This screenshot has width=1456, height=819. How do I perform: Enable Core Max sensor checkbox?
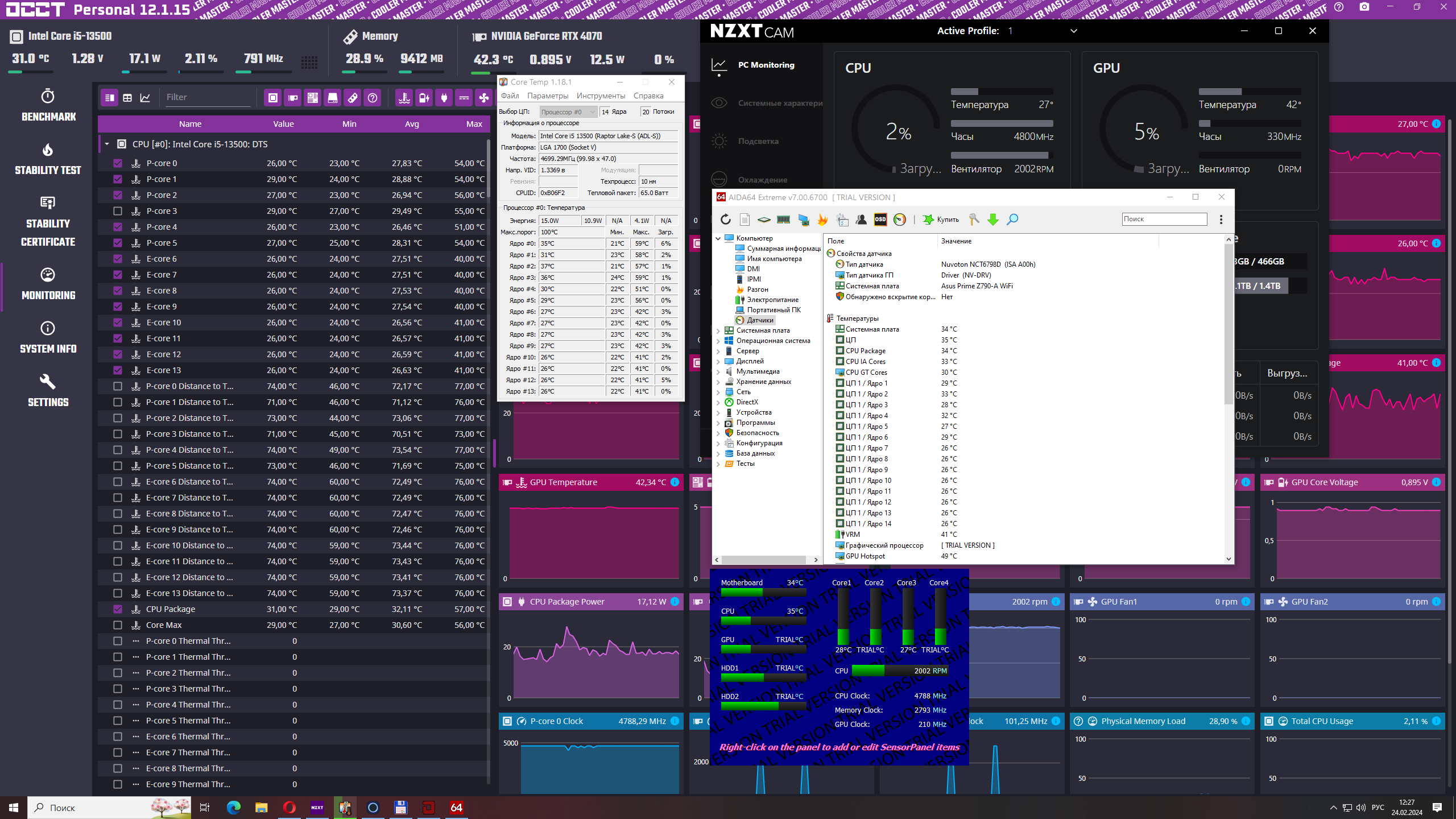point(118,625)
